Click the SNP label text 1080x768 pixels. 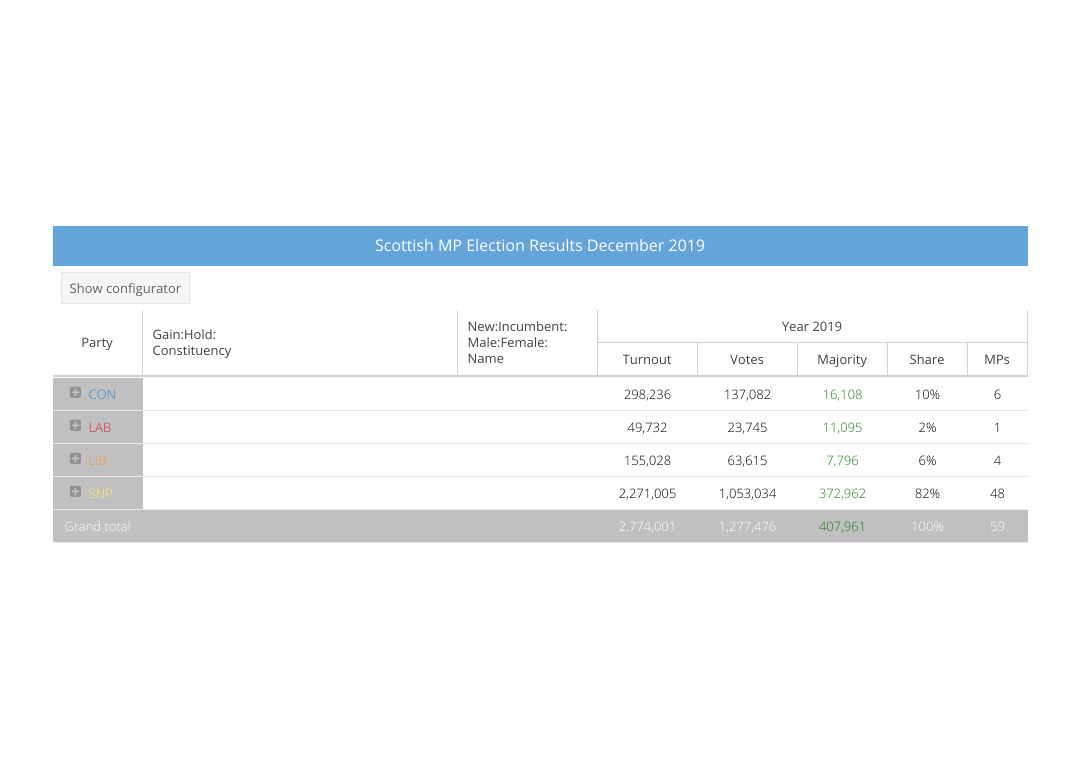coord(100,493)
